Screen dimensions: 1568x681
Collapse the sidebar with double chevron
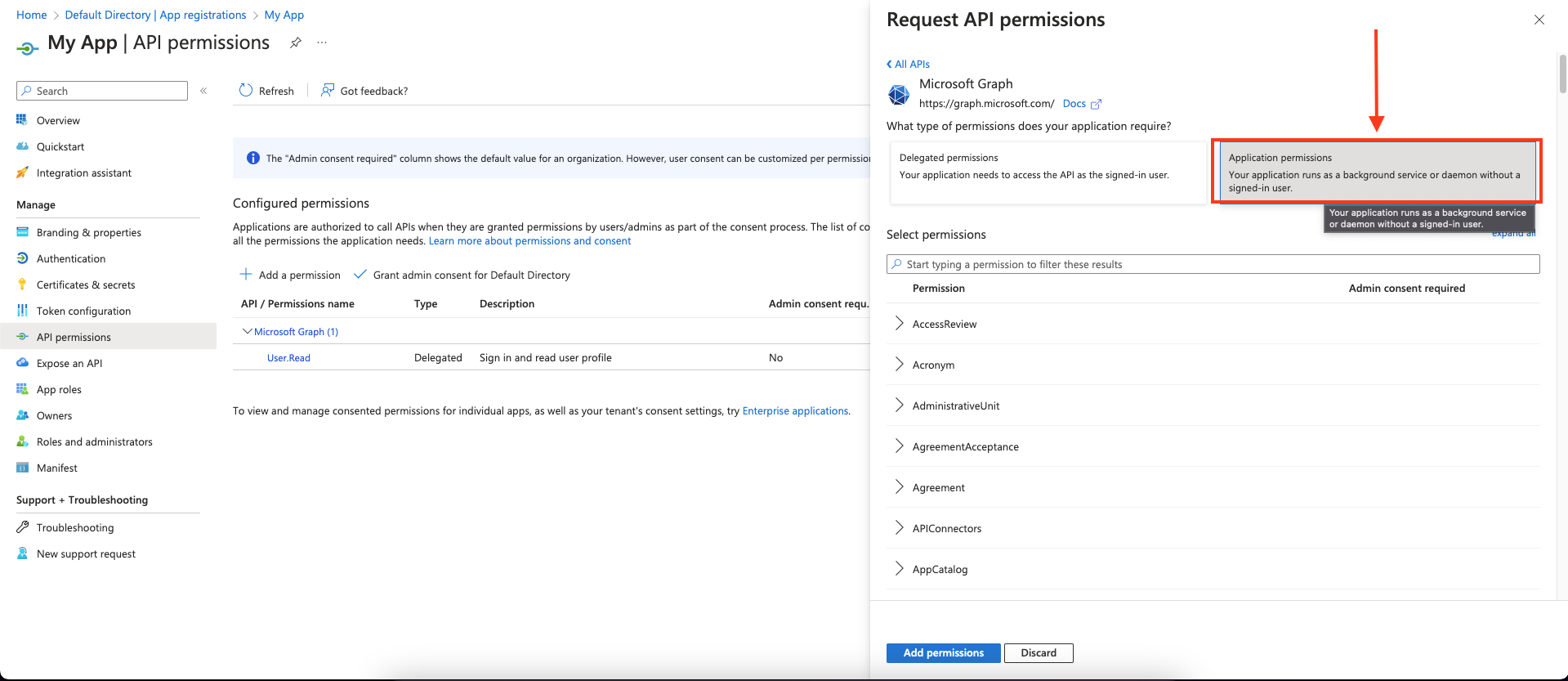tap(203, 91)
